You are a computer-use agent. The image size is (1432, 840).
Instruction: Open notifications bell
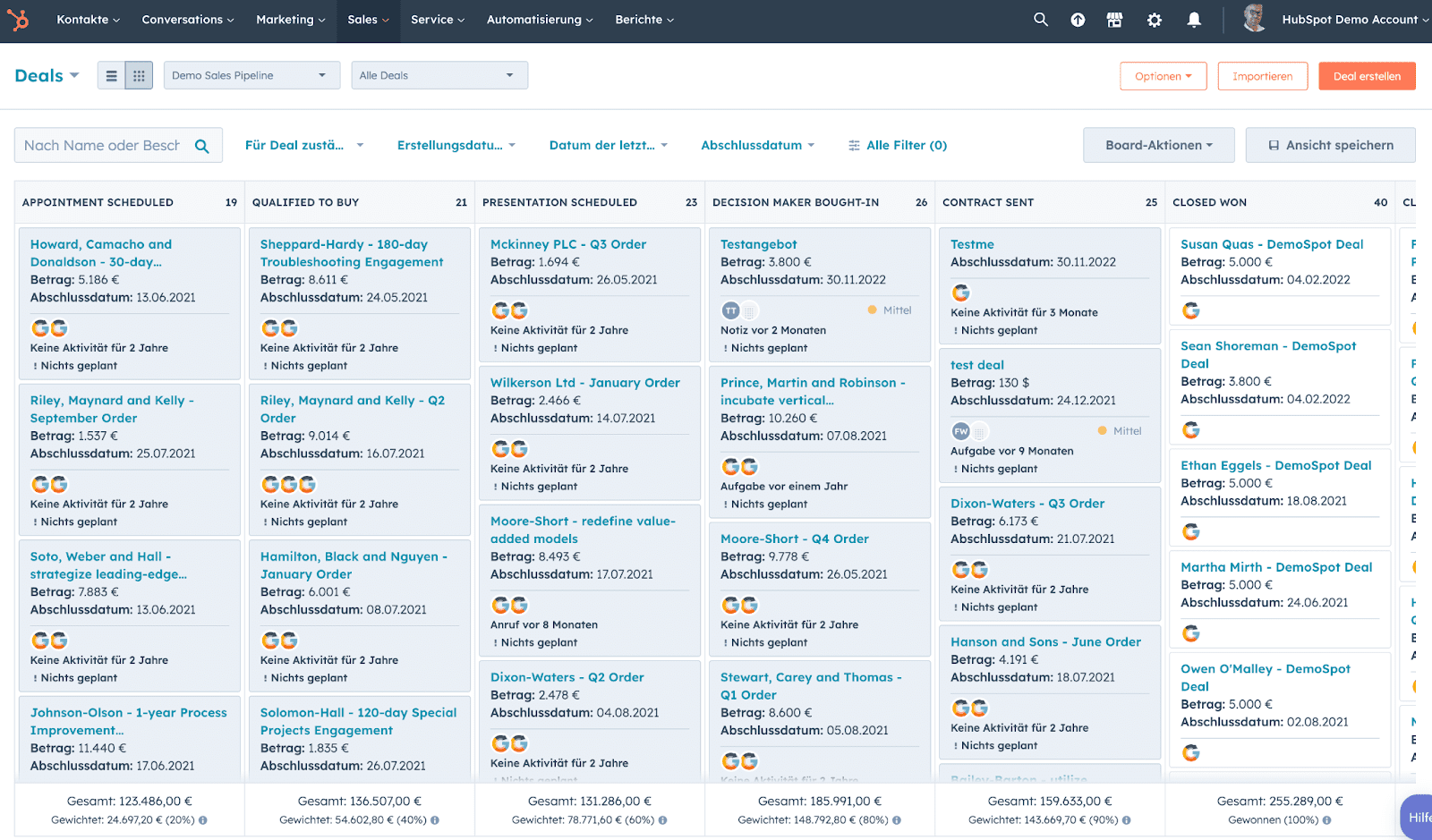[x=1194, y=20]
